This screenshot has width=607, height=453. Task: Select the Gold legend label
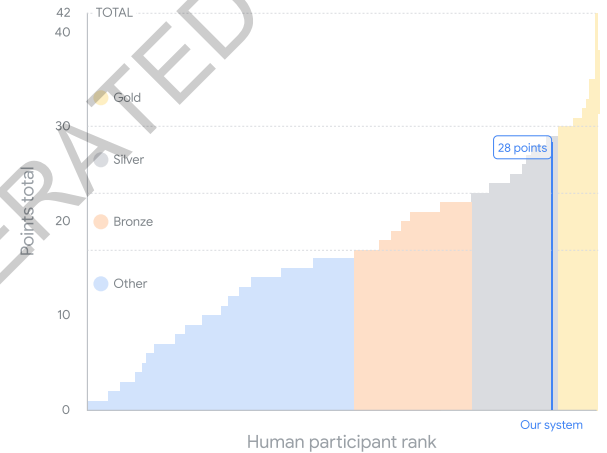pos(127,97)
